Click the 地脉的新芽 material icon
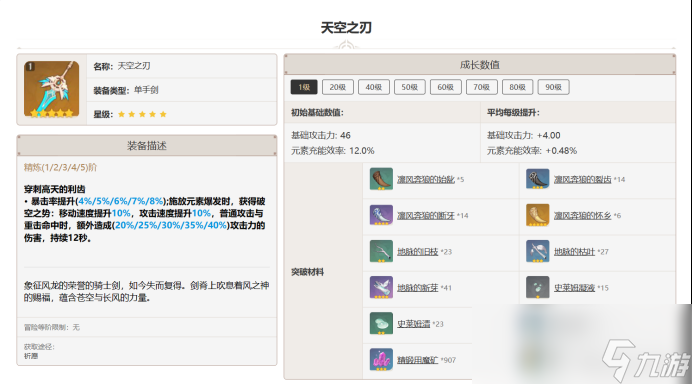Screen dimensions: 692x384 pyautogui.click(x=381, y=287)
